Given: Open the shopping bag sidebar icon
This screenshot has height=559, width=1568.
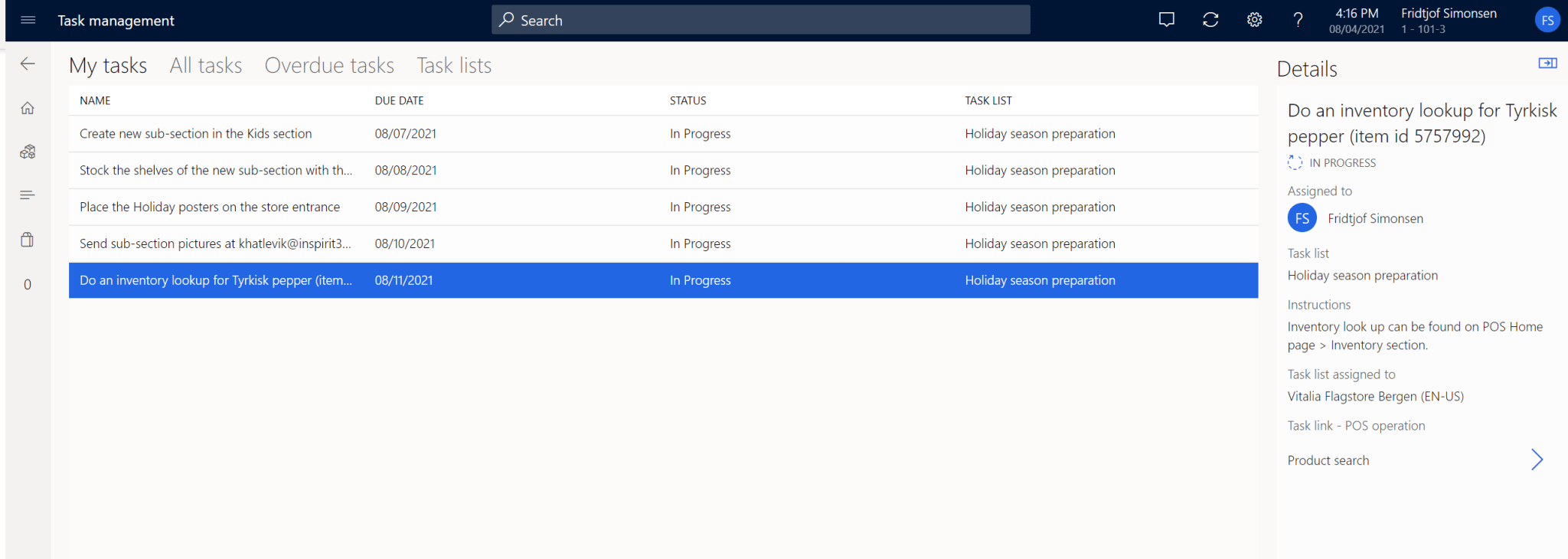Looking at the screenshot, I should point(28,240).
